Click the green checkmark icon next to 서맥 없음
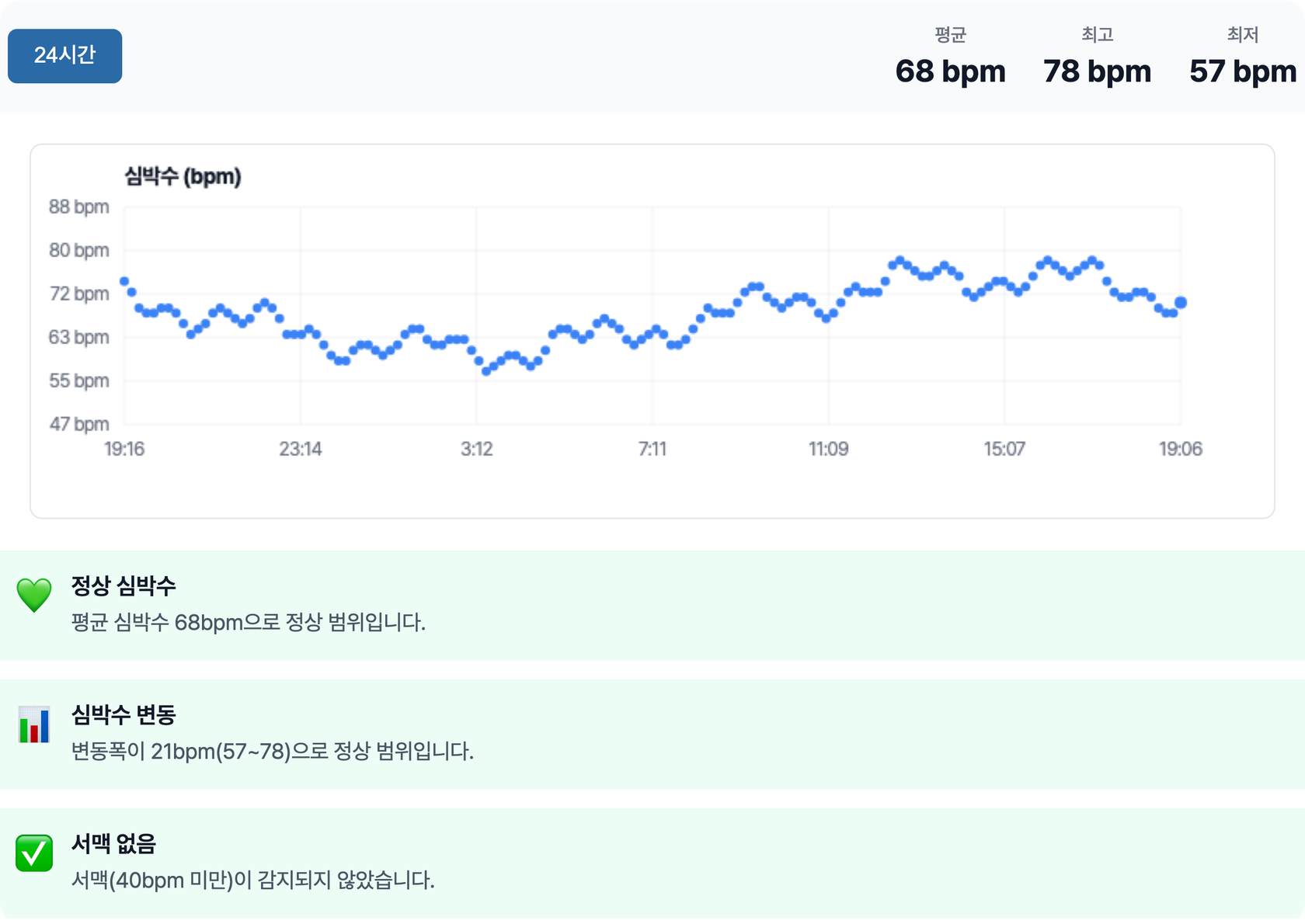The image size is (1305, 924). point(34,853)
